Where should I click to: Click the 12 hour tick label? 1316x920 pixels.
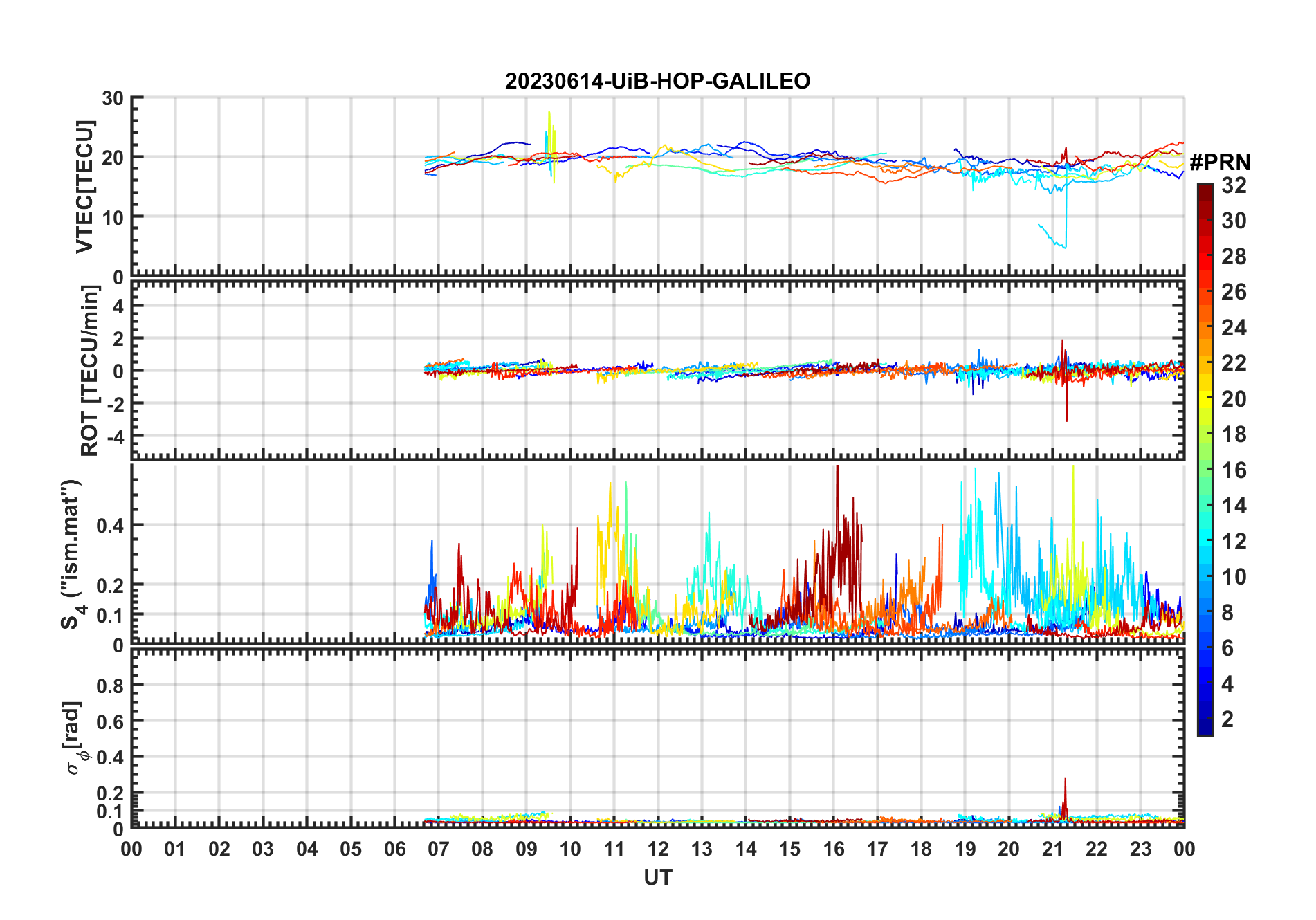(657, 849)
